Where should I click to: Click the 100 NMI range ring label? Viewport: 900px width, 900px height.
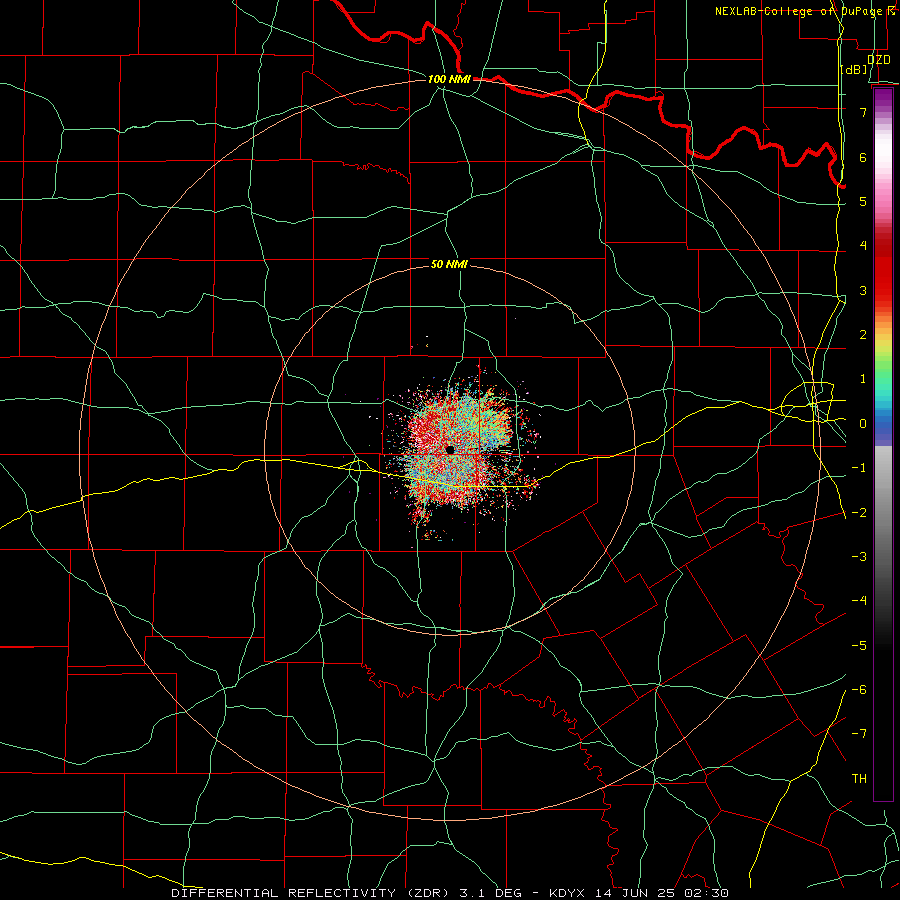coord(449,79)
